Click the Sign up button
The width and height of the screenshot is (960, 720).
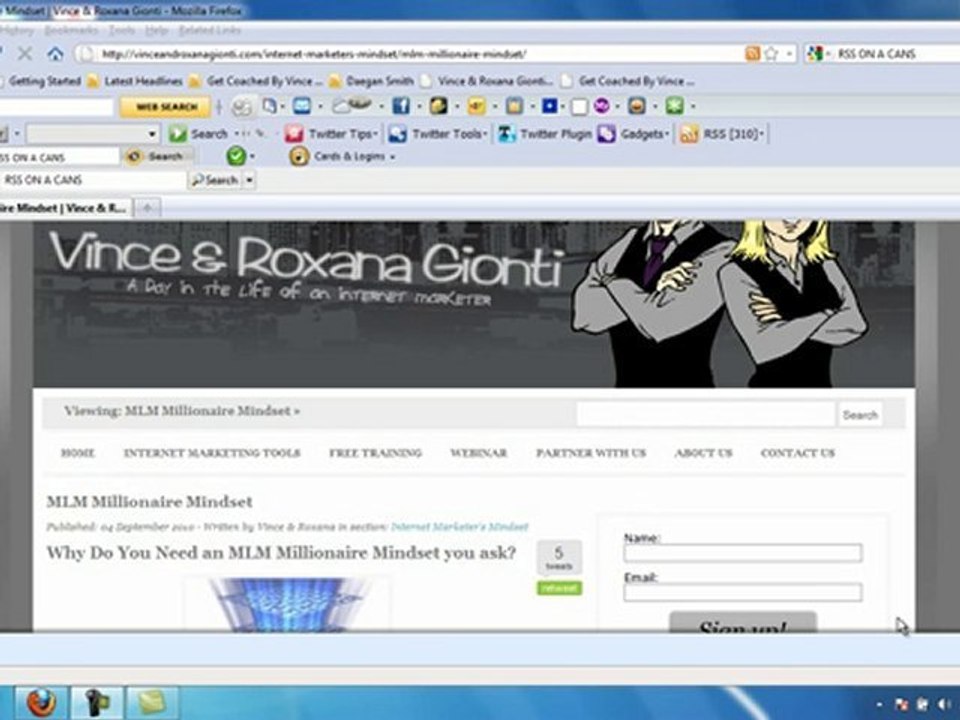(x=743, y=622)
